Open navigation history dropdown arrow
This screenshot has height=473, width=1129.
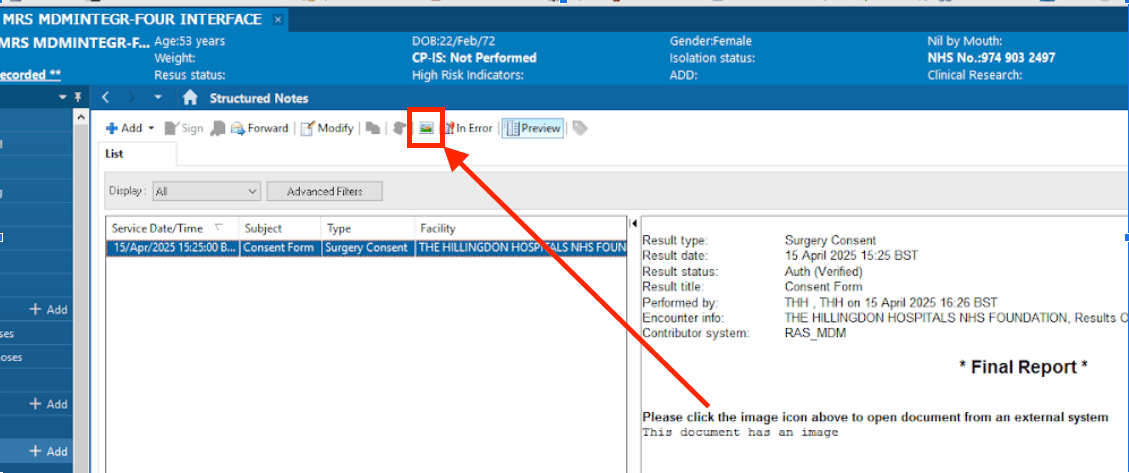(158, 97)
